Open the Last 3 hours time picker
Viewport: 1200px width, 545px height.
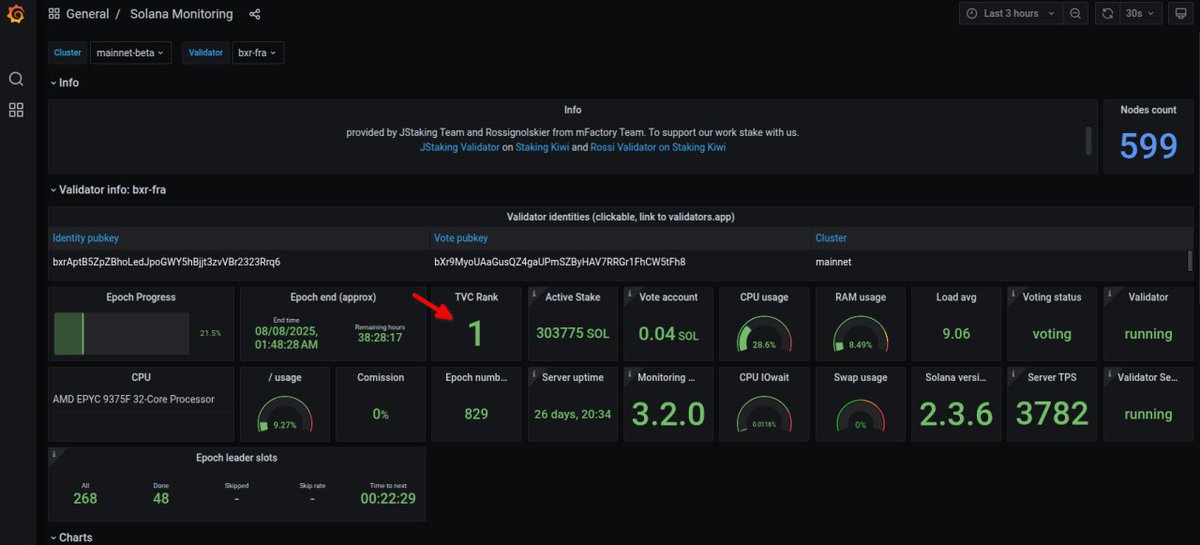click(1010, 14)
